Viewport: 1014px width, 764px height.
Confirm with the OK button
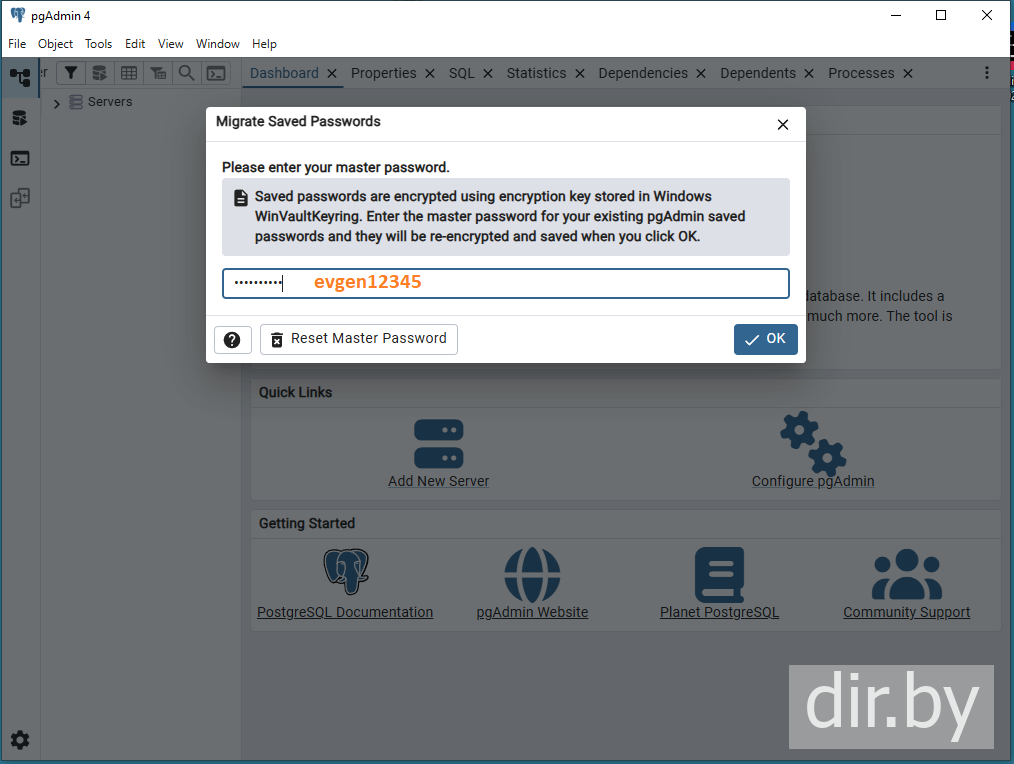pos(765,339)
